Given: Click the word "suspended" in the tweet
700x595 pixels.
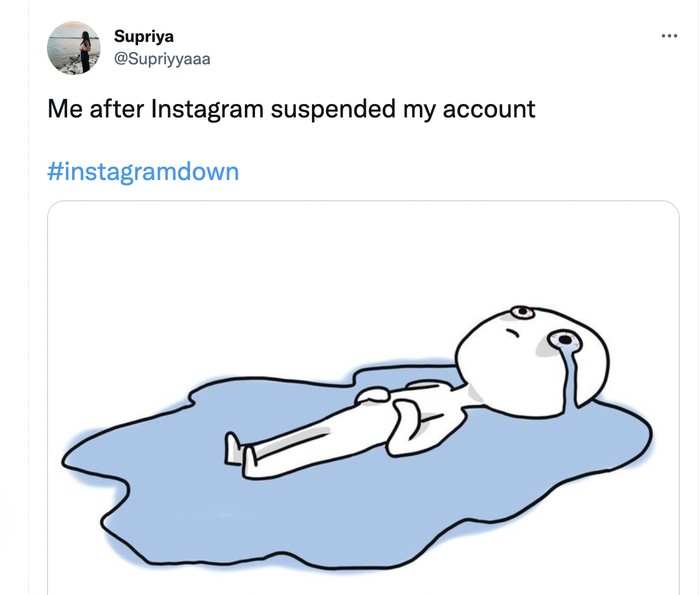Looking at the screenshot, I should click(334, 108).
